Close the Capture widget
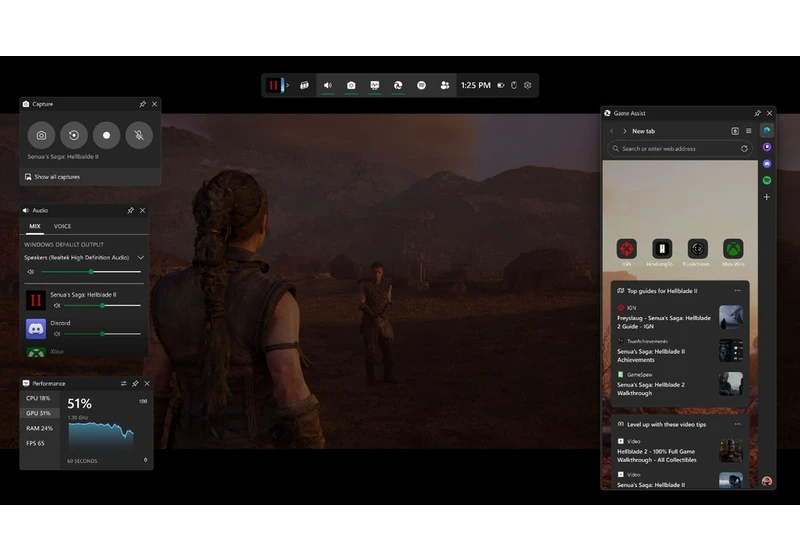 point(155,104)
